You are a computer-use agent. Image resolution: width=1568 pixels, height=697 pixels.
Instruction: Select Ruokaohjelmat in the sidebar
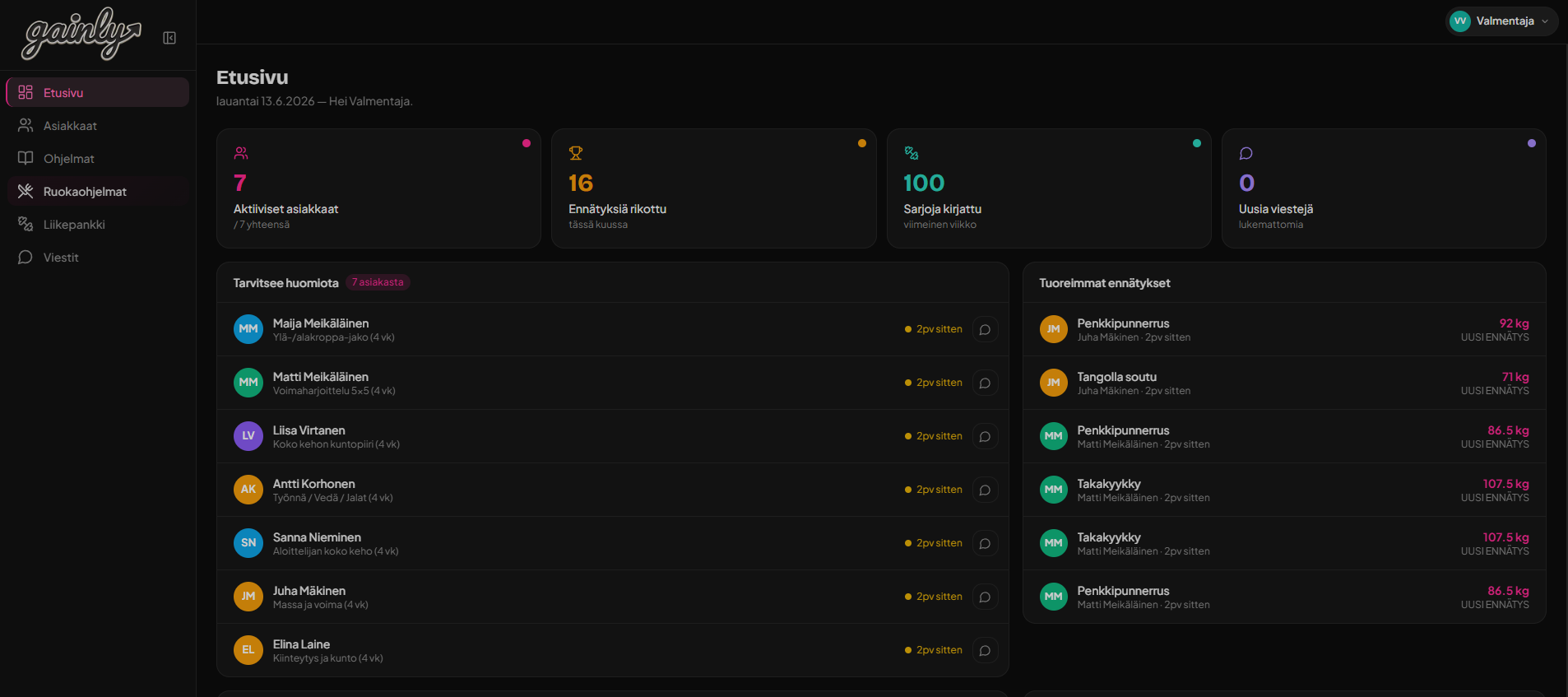(97, 191)
